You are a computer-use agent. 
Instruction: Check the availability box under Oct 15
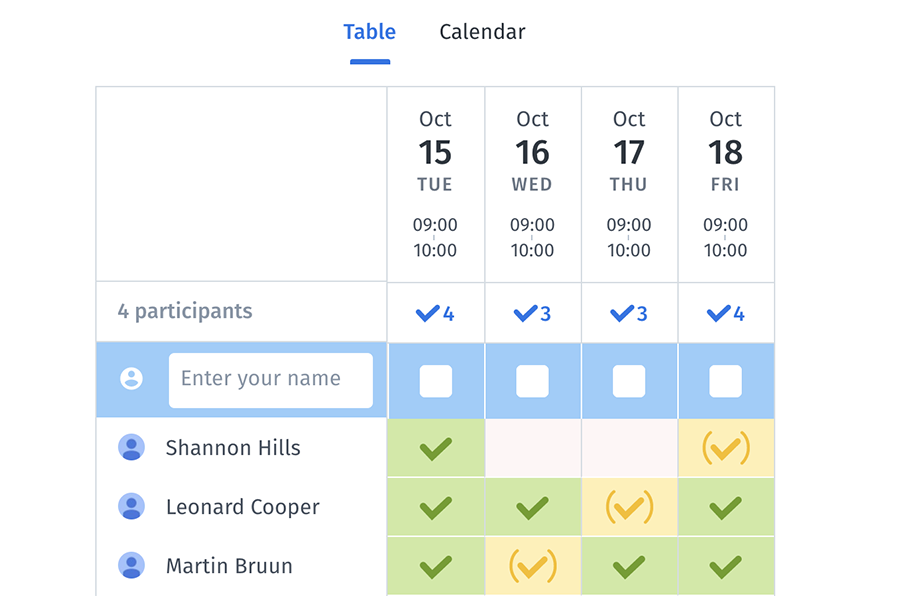(435, 379)
